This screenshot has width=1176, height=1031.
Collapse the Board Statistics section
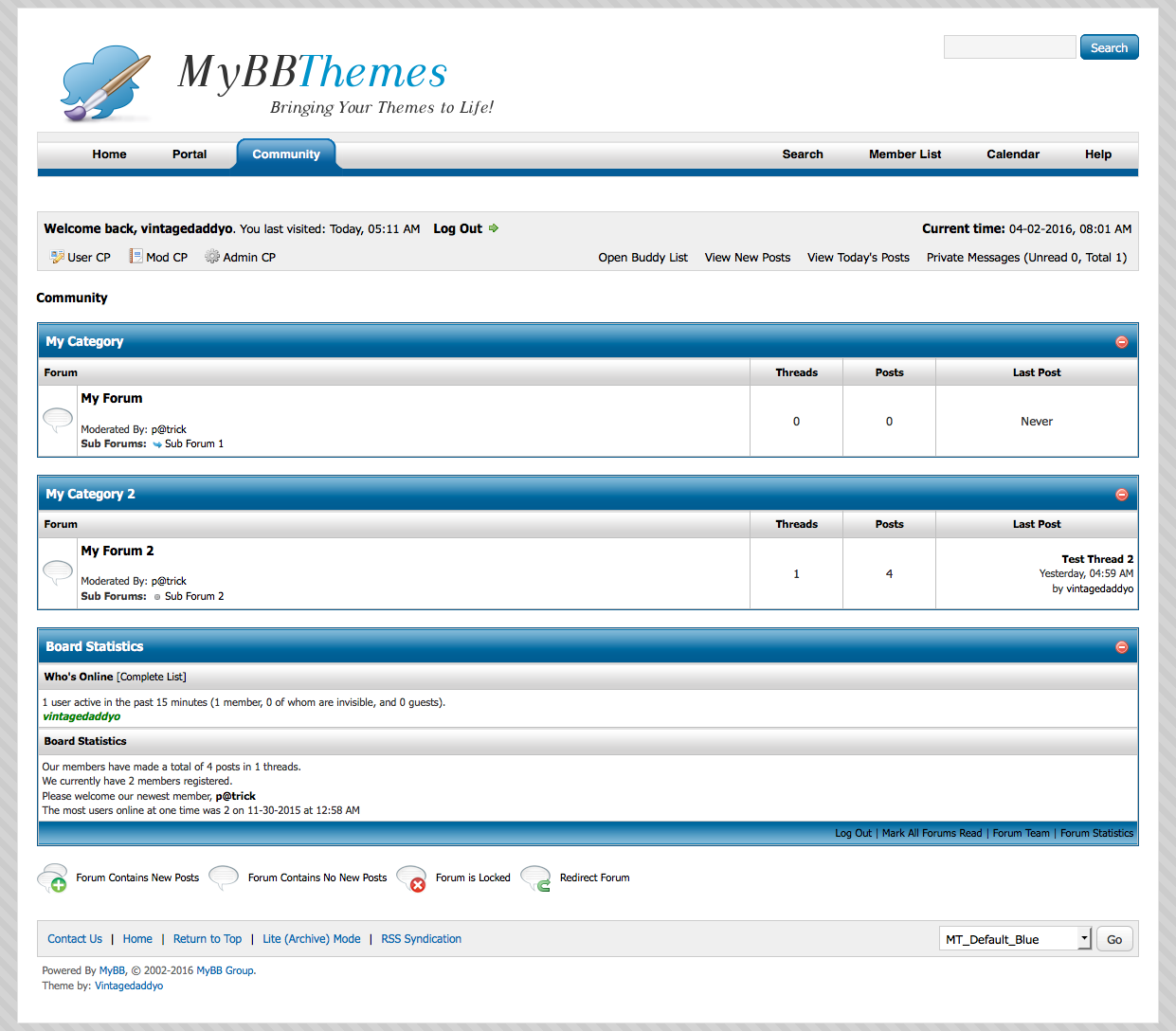[1121, 647]
